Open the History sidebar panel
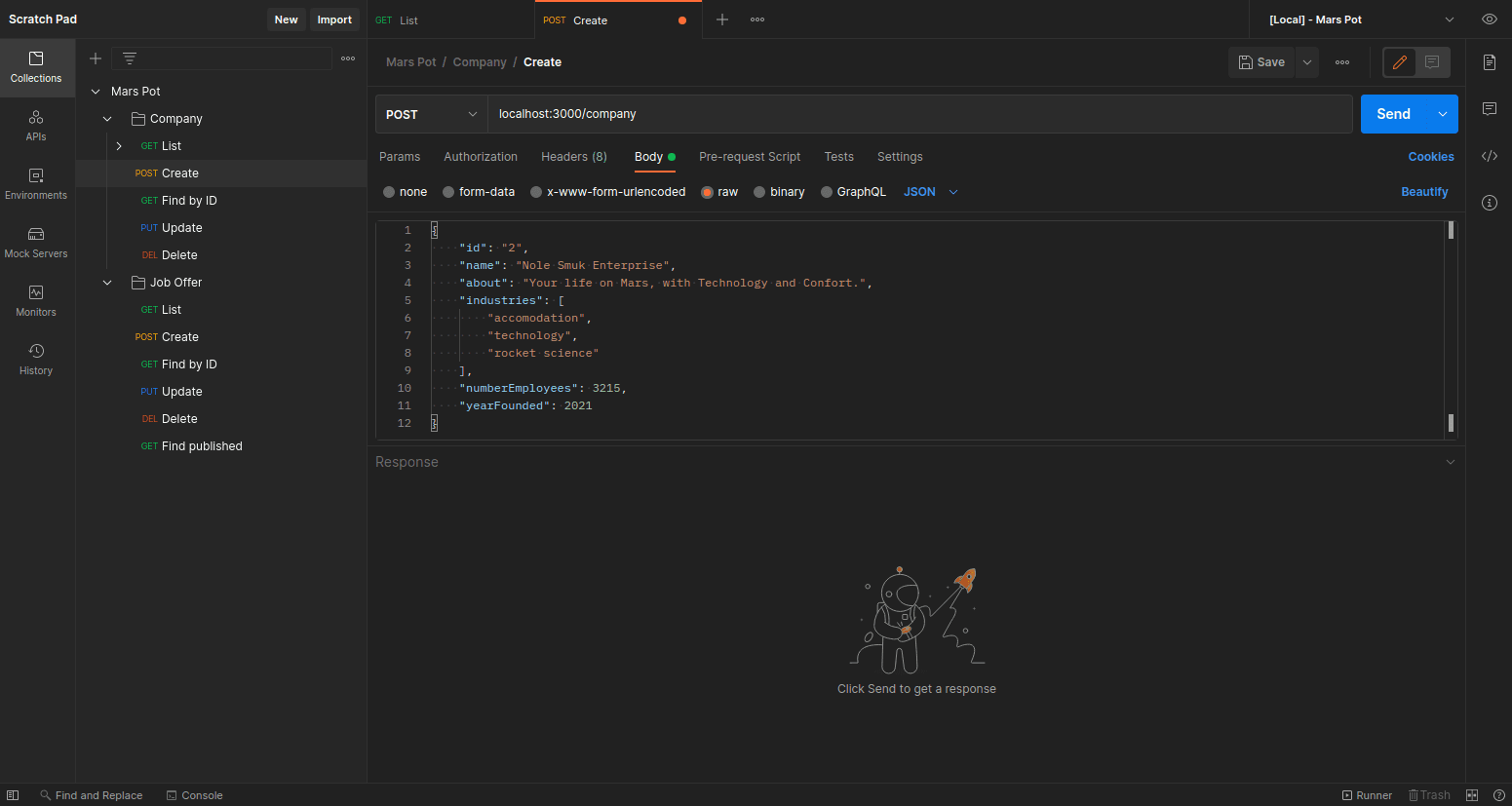The height and width of the screenshot is (806, 1512). click(36, 360)
